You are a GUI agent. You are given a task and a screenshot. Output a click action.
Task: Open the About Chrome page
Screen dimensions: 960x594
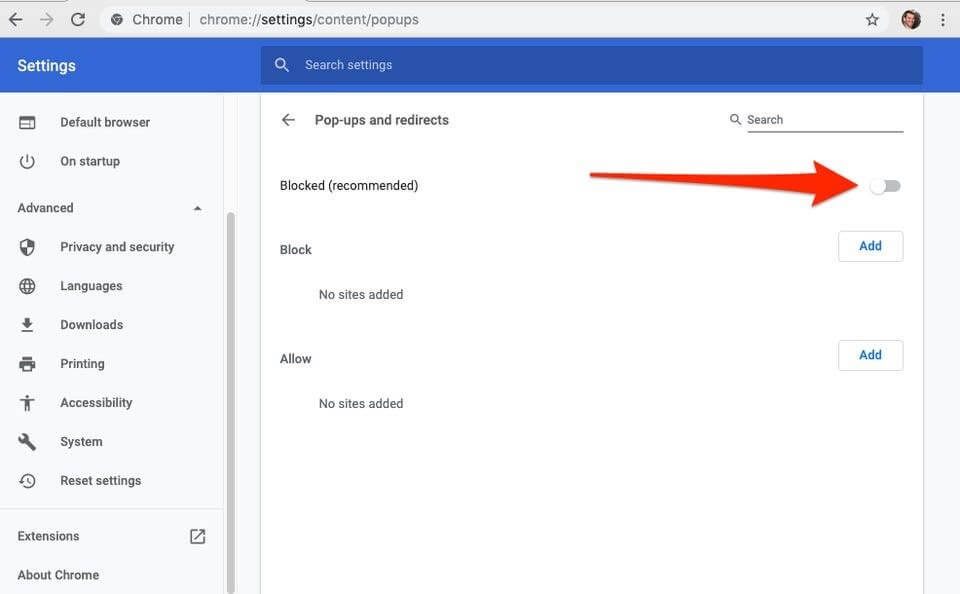[58, 575]
